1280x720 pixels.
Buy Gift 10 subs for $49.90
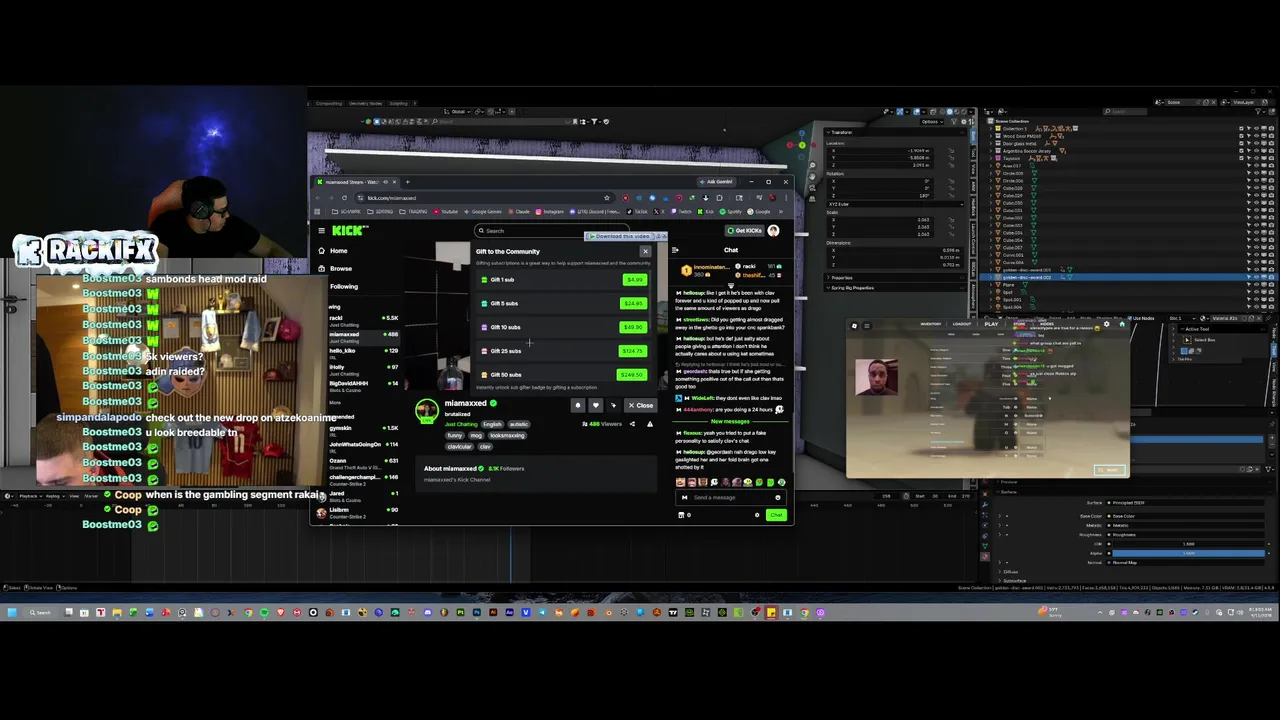(x=633, y=327)
